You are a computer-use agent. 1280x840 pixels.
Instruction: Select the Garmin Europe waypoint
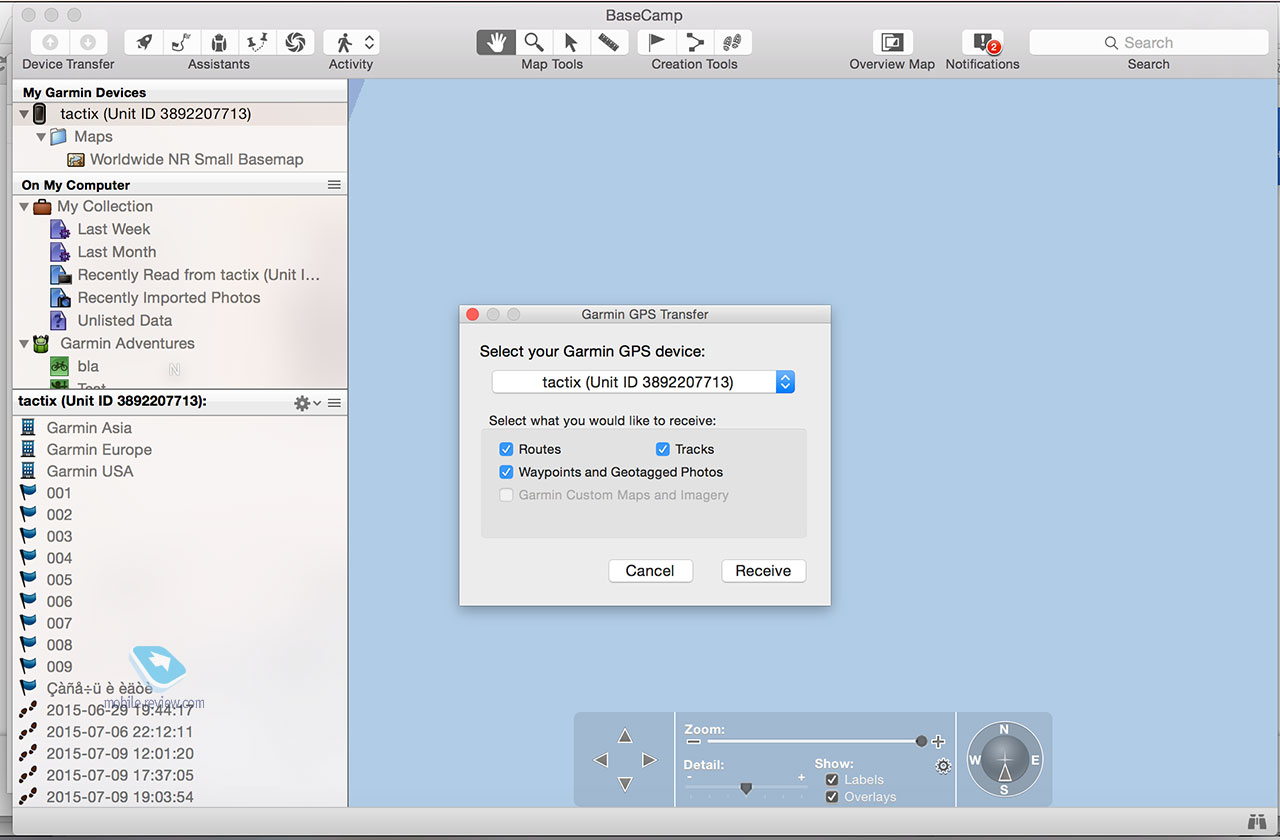point(99,450)
